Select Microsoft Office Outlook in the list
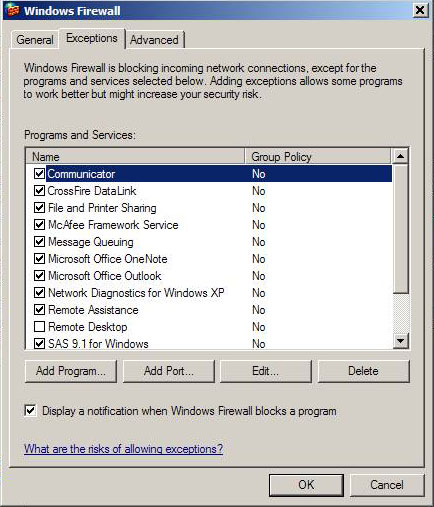Screen dimensions: 434x507 pos(105,276)
